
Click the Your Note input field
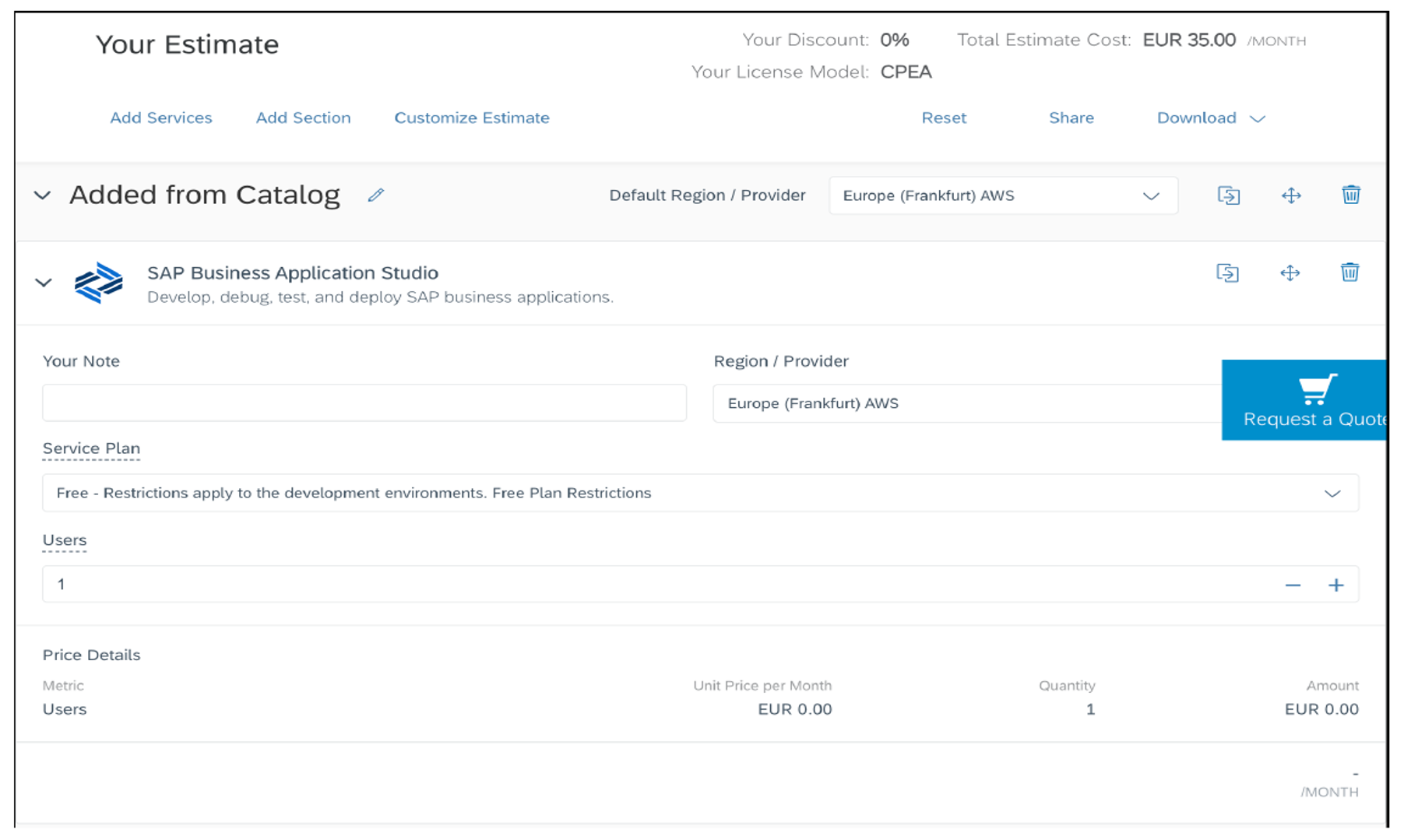click(x=363, y=402)
